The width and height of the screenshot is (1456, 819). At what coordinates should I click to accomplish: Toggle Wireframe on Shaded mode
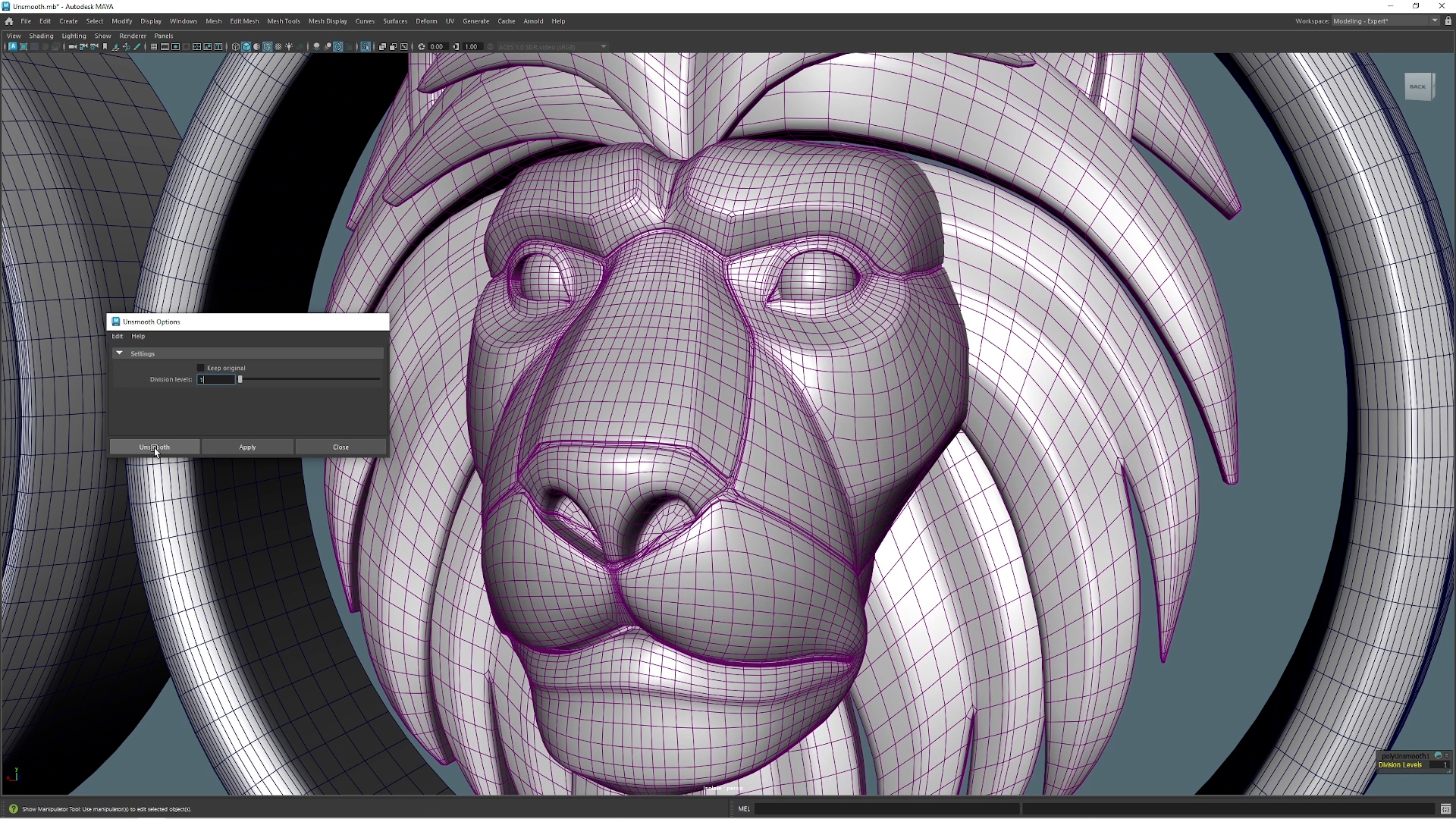pyautogui.click(x=267, y=47)
